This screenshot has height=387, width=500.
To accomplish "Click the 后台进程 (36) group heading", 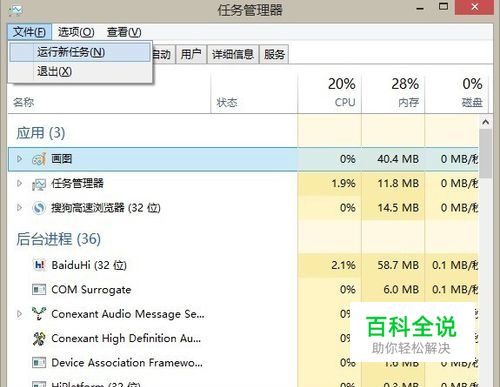I will 58,239.
